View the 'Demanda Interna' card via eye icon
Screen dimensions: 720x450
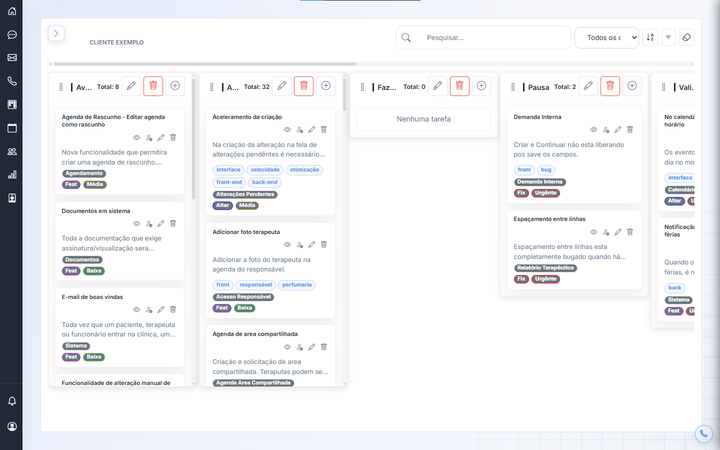(x=593, y=130)
